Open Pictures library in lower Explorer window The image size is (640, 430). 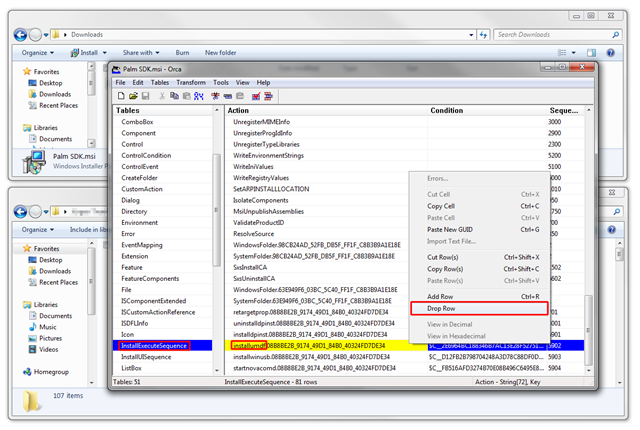coord(50,338)
